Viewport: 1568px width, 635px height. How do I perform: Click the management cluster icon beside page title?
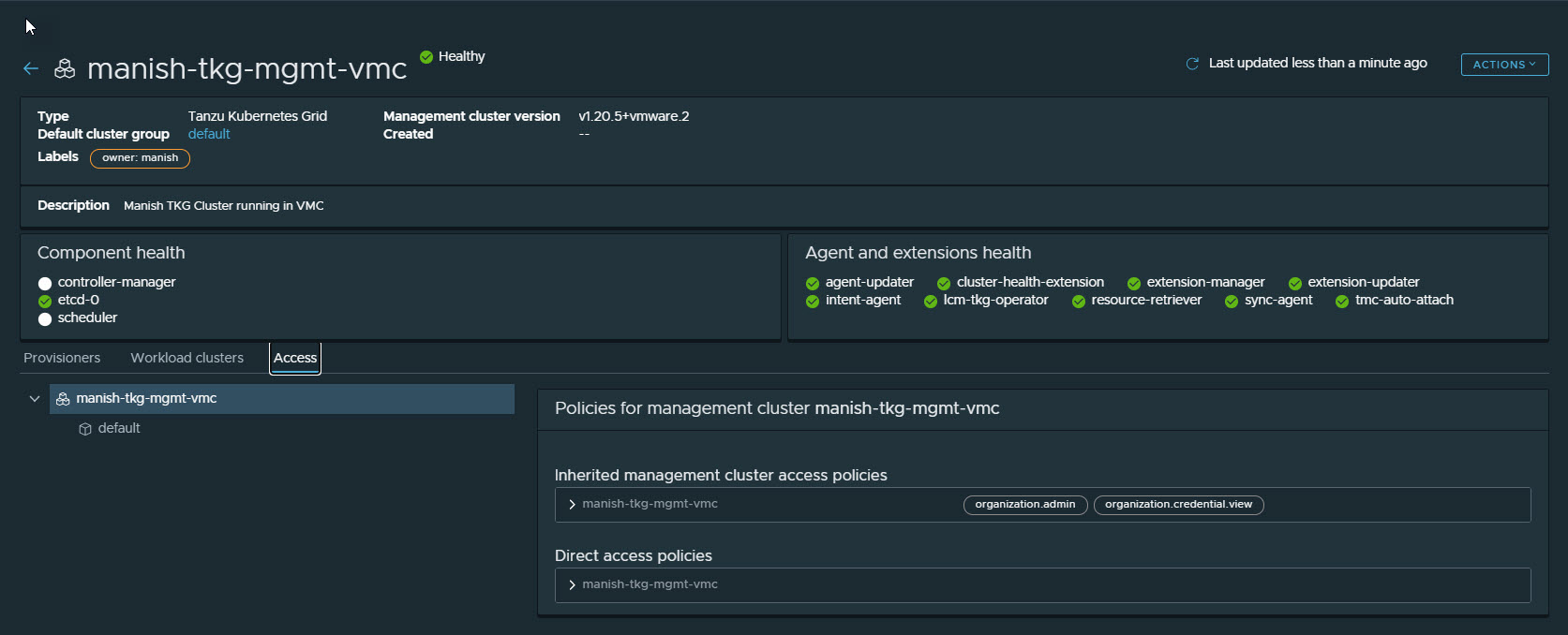point(65,68)
